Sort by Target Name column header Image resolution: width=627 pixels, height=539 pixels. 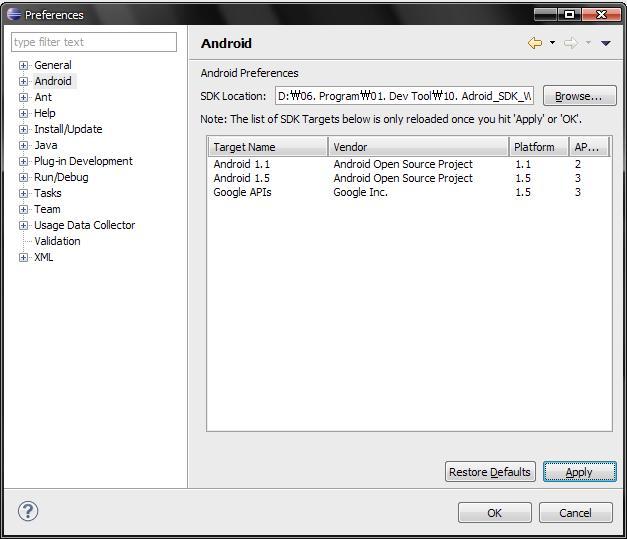tap(268, 147)
